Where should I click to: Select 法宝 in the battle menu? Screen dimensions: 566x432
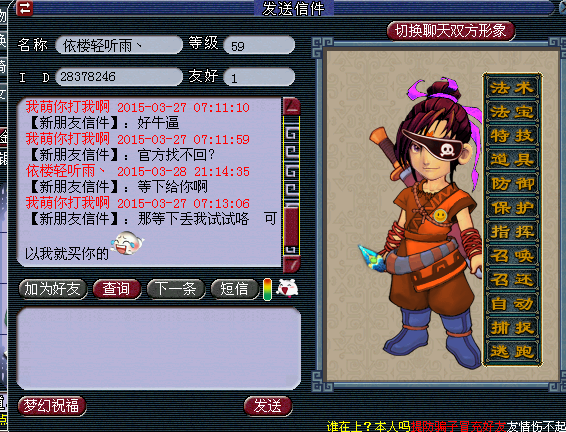(x=512, y=112)
